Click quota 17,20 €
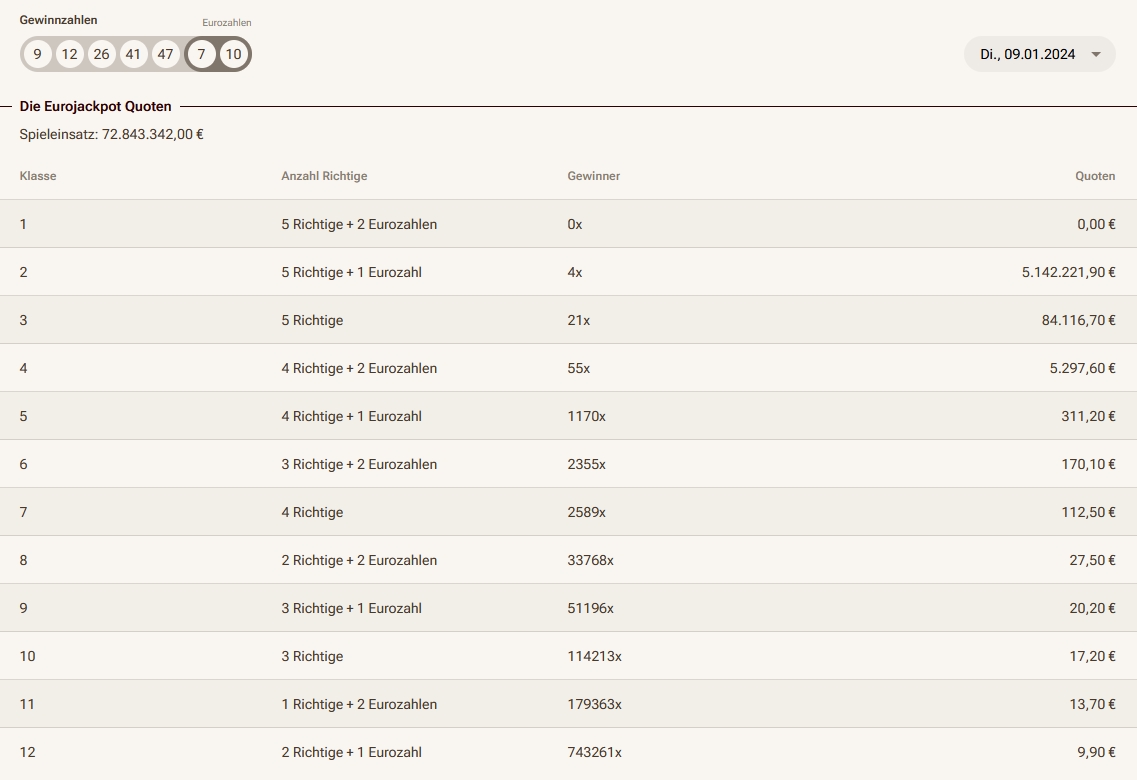 [x=1093, y=657]
